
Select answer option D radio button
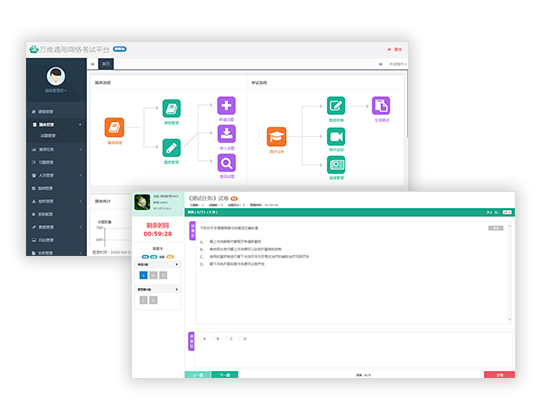(241, 339)
